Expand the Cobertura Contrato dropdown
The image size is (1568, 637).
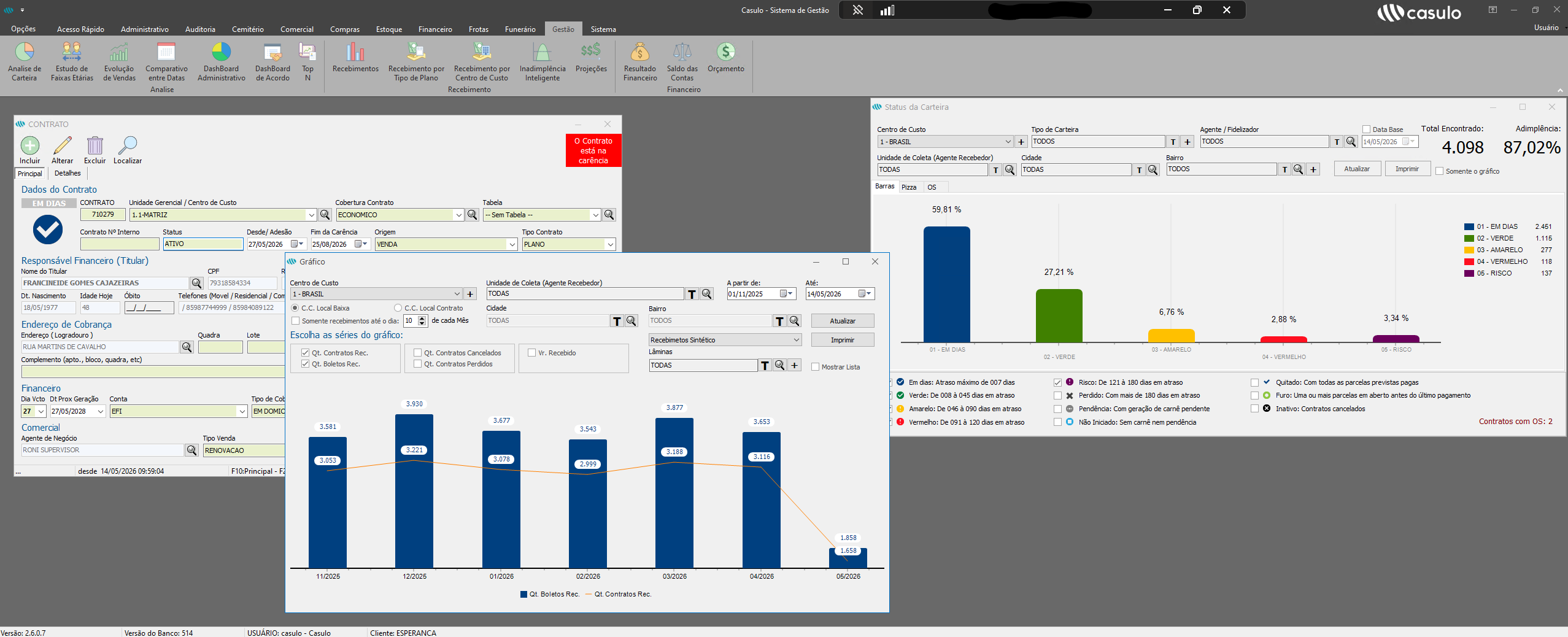458,215
